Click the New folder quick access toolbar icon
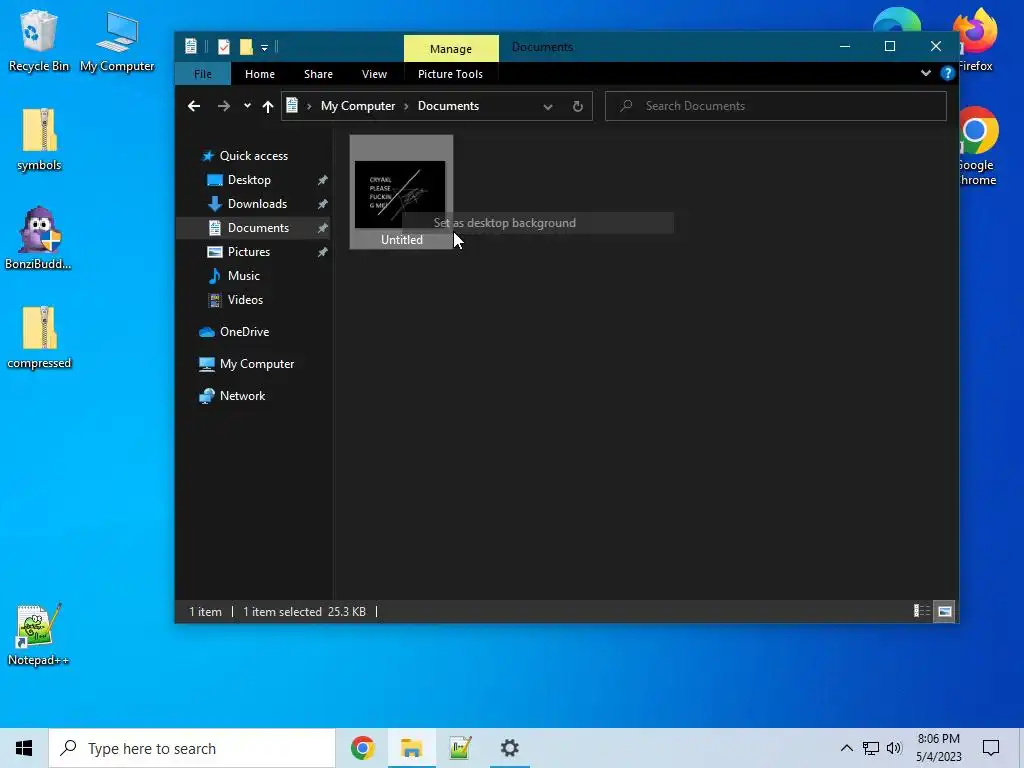The height and width of the screenshot is (768, 1024). coord(246,47)
